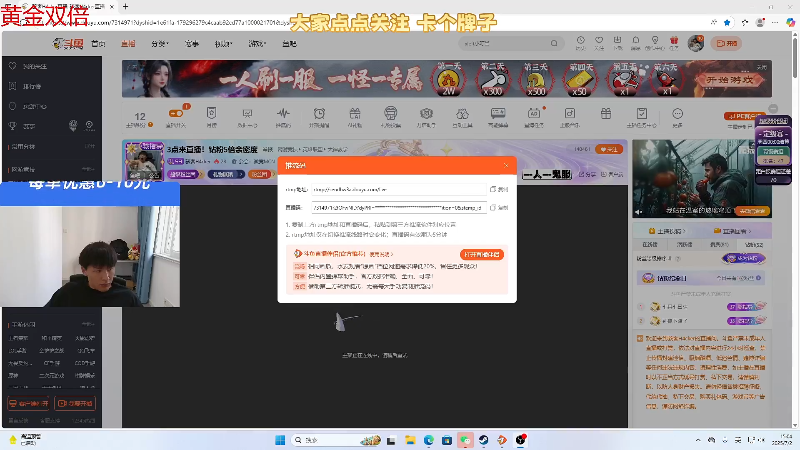800x450 pixels.
Task: Close the stream key dialog
Action: click(506, 165)
